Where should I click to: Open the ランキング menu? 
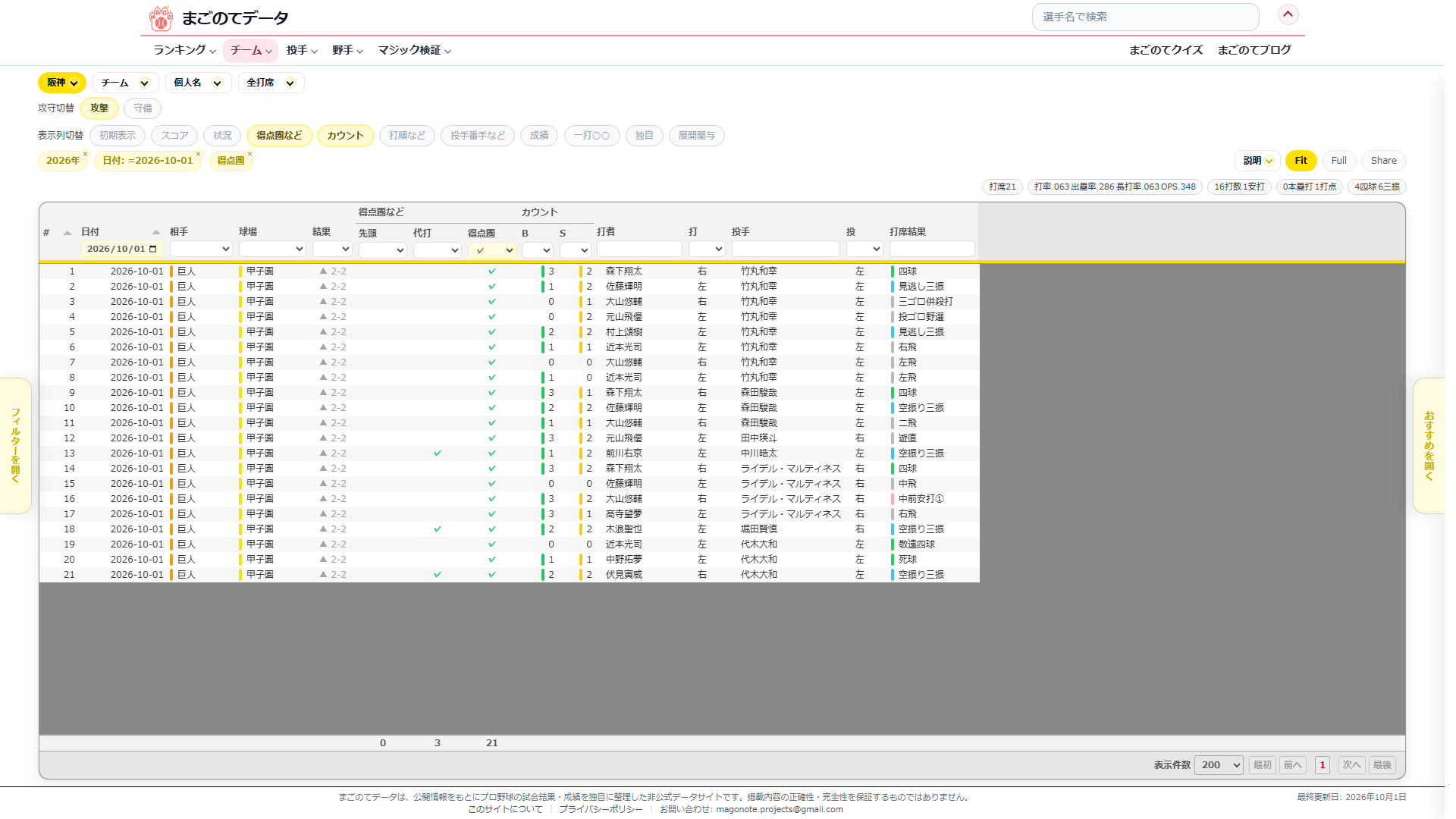(x=184, y=50)
